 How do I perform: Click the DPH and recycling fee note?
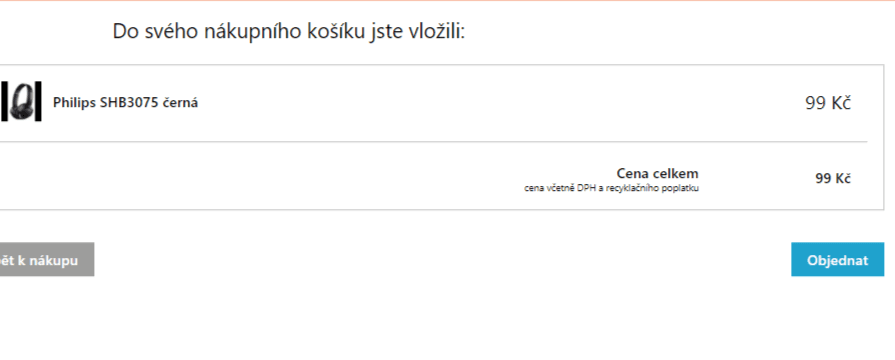coord(611,188)
